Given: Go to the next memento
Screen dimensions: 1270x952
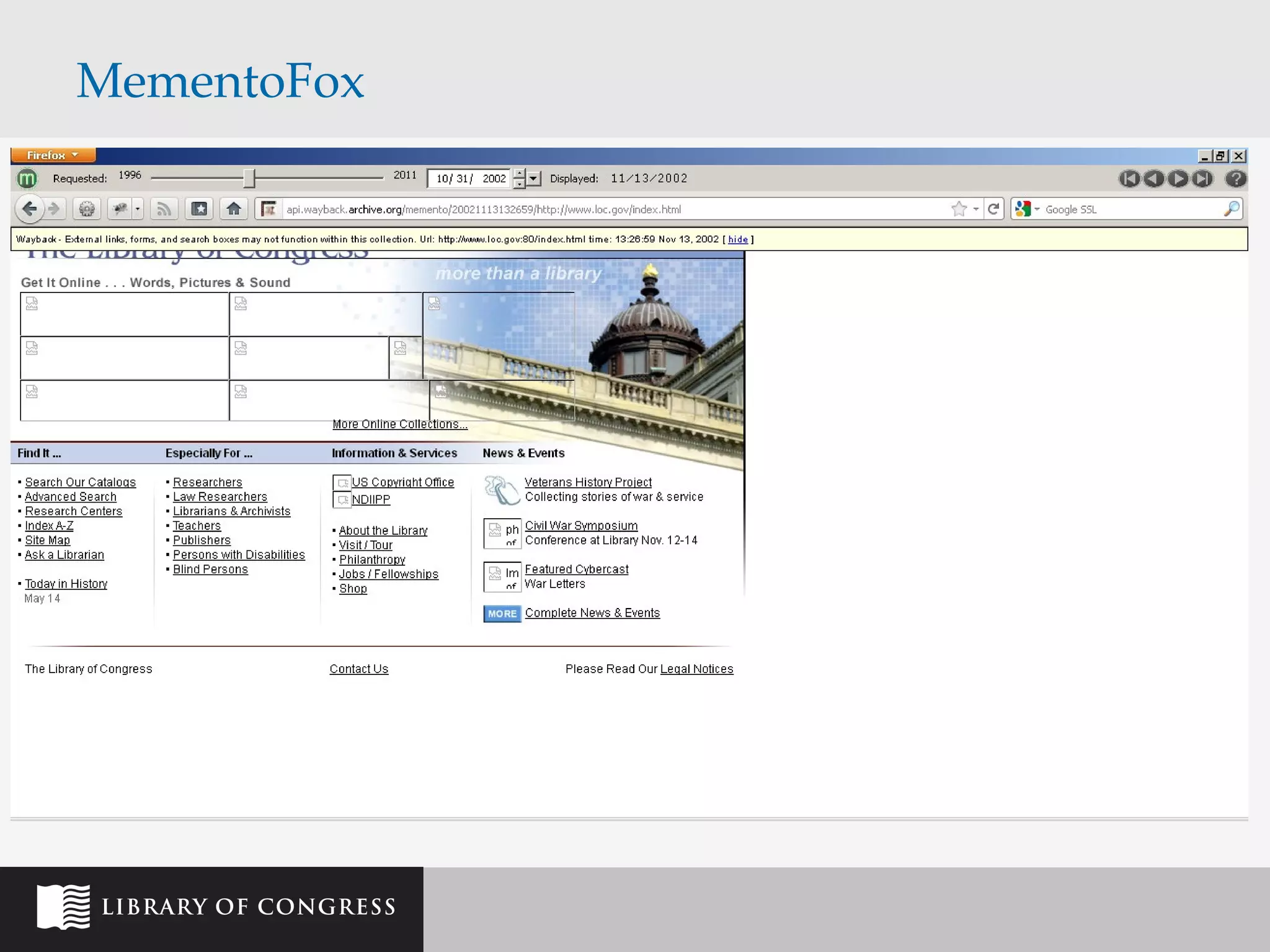Looking at the screenshot, I should coord(1178,179).
